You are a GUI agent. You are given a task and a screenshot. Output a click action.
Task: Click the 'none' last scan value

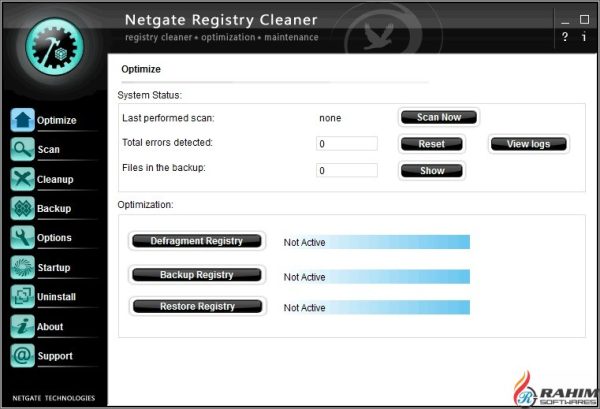click(x=330, y=118)
